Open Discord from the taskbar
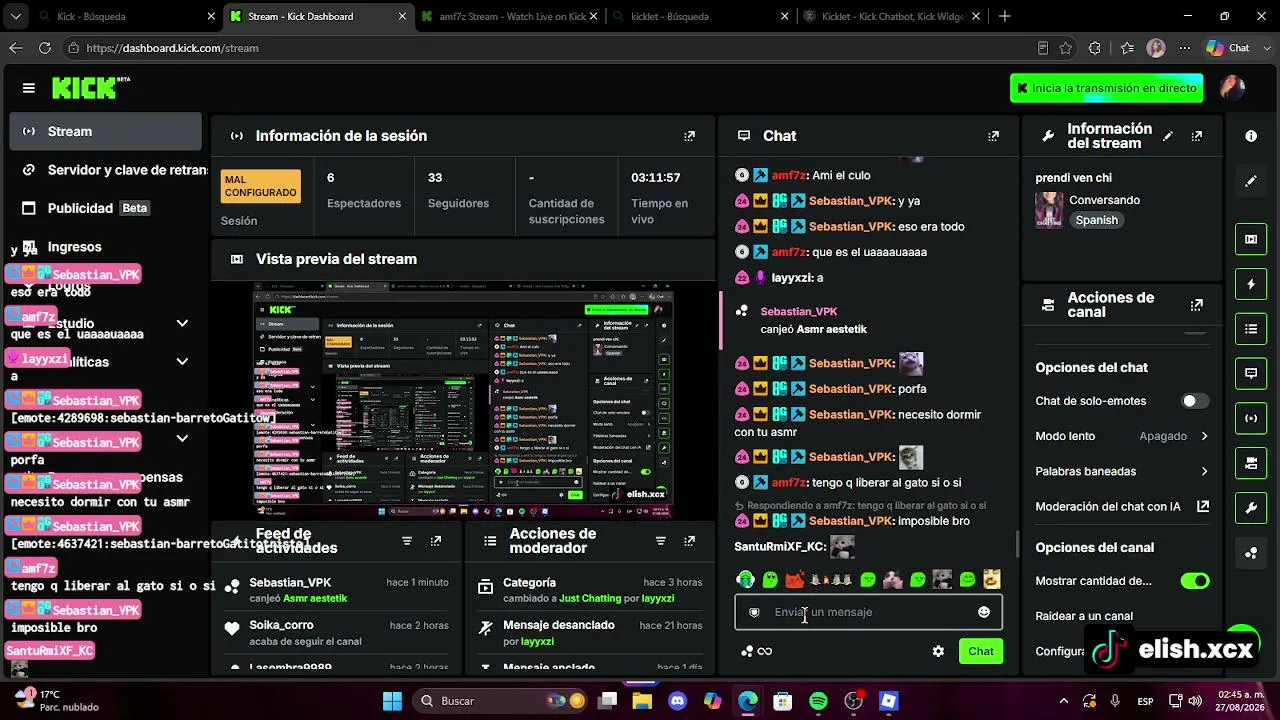Screen dimensions: 1280x720 [677, 701]
